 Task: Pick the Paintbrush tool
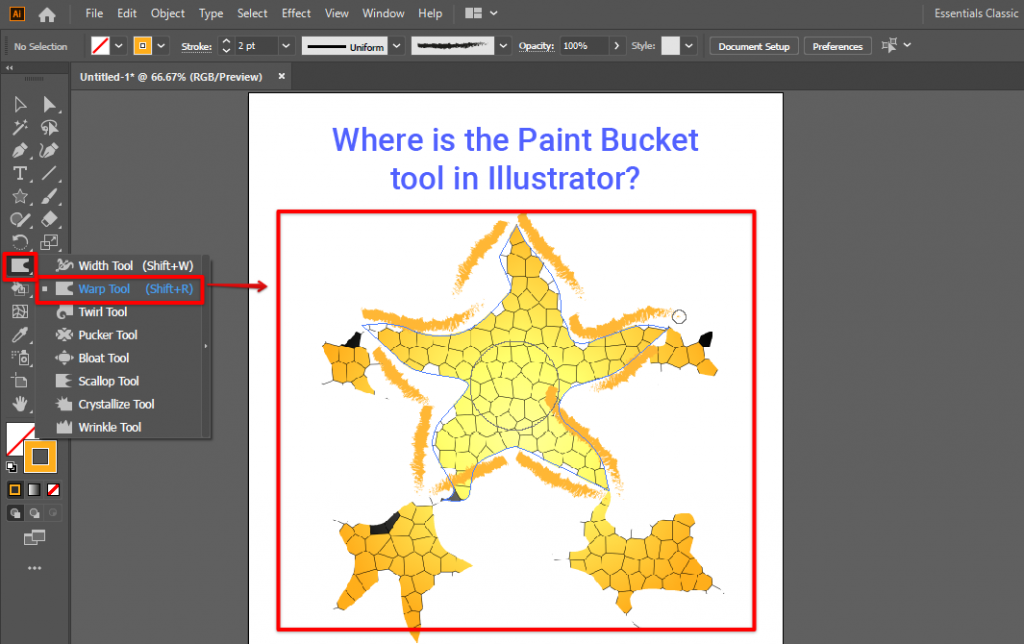click(48, 197)
